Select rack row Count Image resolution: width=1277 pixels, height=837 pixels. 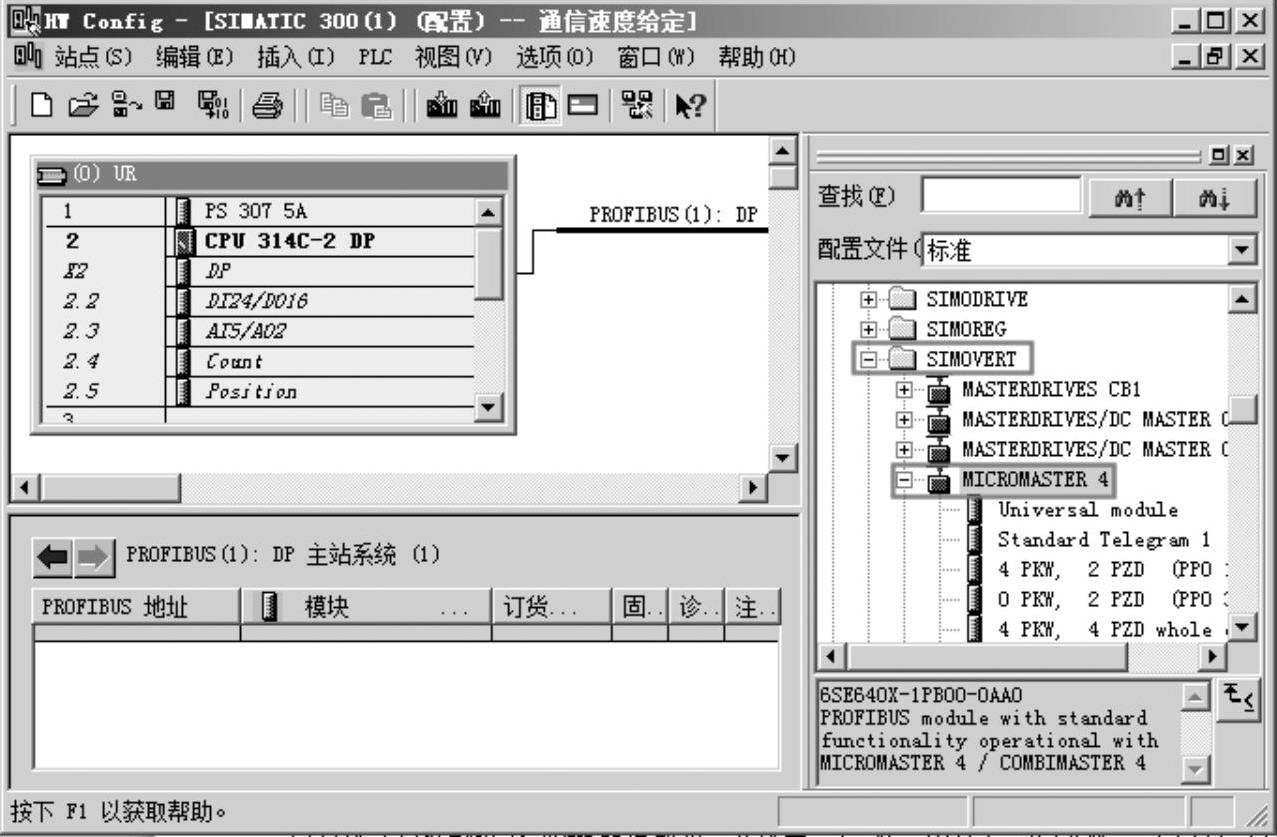pos(258,361)
